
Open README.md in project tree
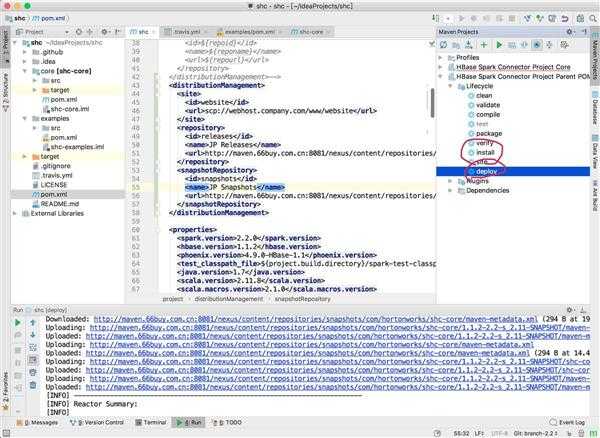click(55, 204)
